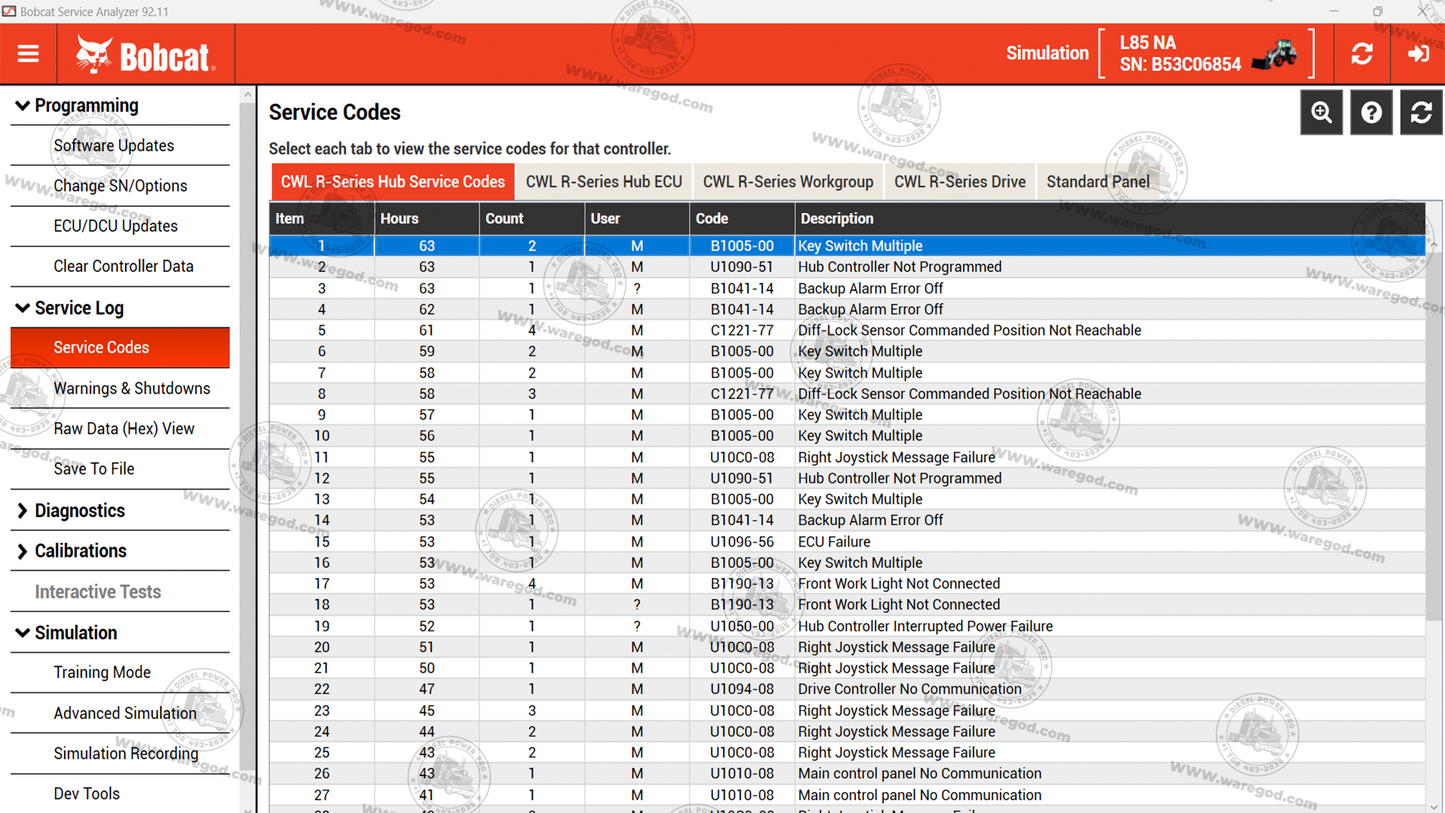Select item 5, Diff-Lock Sensor Commanded Position Not Reachable
Screen dimensions: 1445x813
[848, 330]
